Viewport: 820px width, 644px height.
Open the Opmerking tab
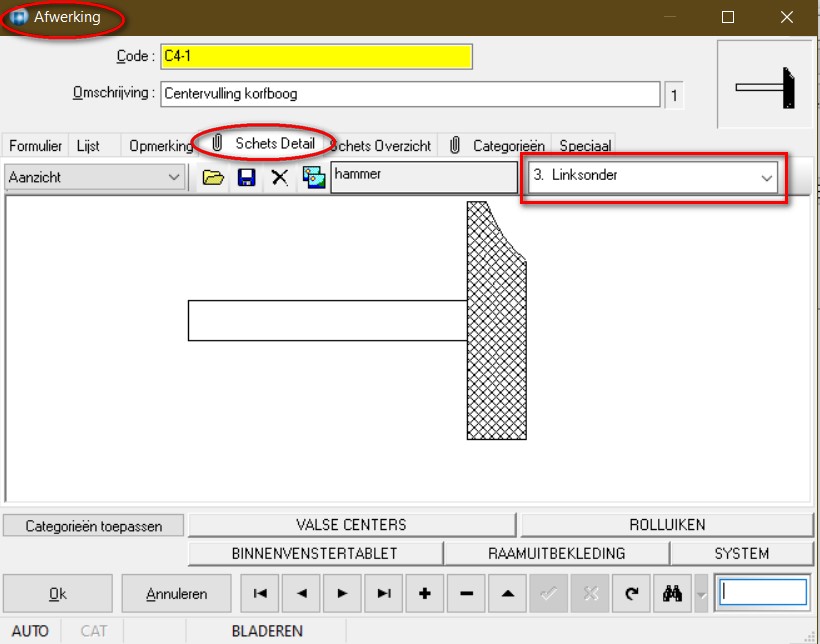161,145
